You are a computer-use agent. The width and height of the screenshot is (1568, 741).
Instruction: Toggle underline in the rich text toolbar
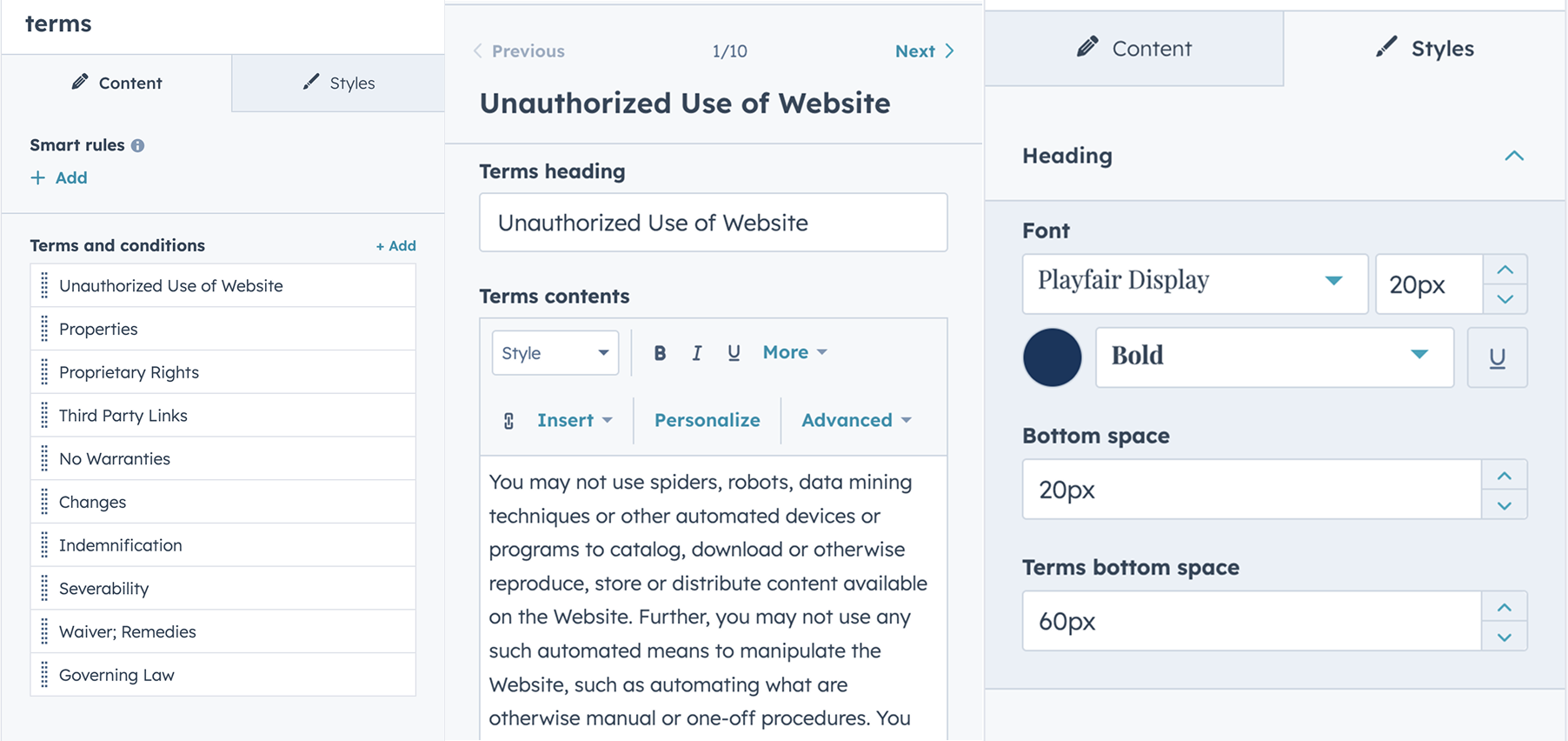tap(734, 353)
